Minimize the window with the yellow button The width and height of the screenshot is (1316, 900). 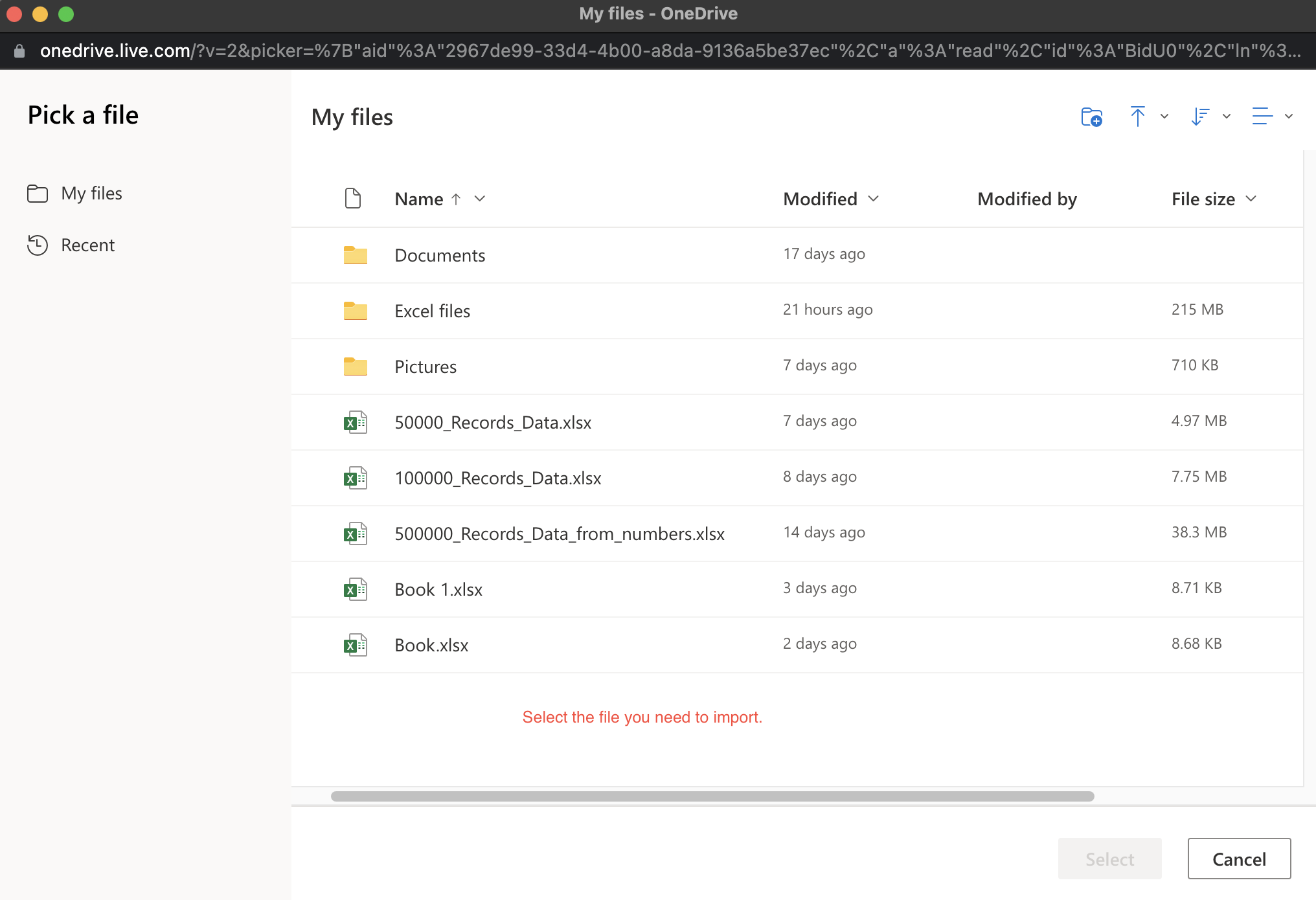(40, 14)
